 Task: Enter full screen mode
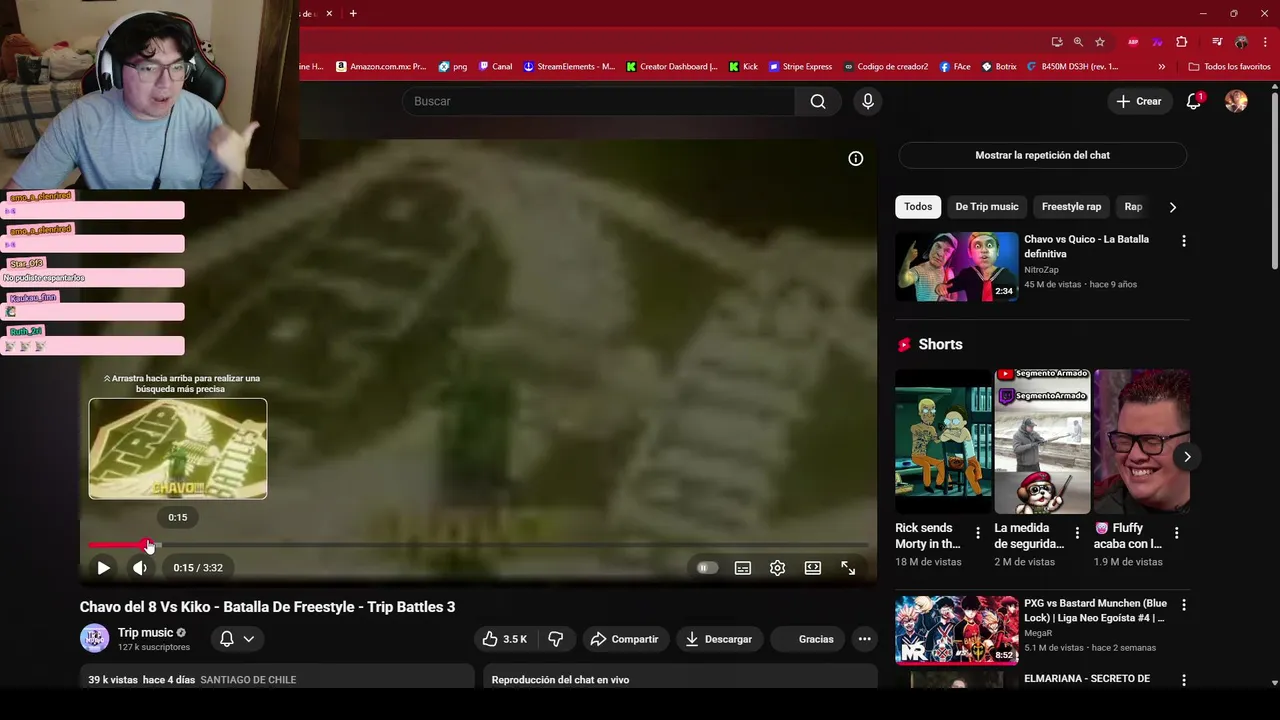point(848,568)
